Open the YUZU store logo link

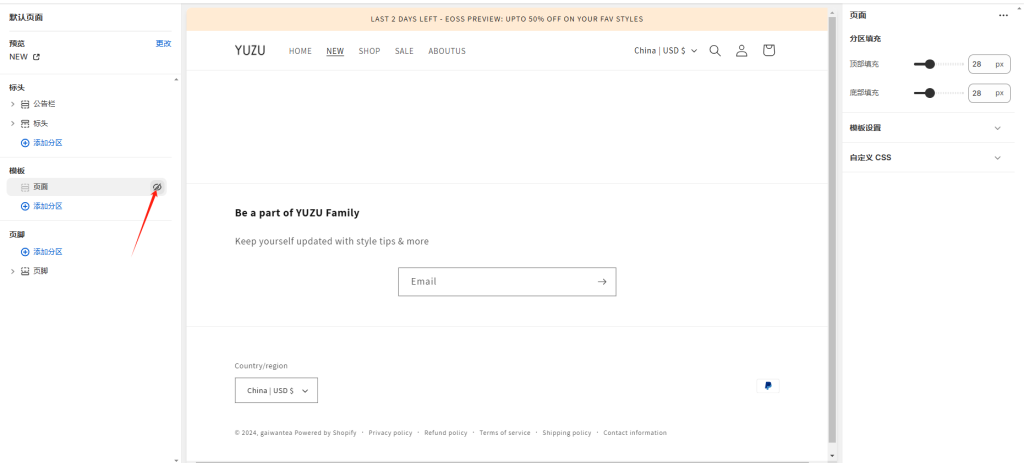(250, 50)
